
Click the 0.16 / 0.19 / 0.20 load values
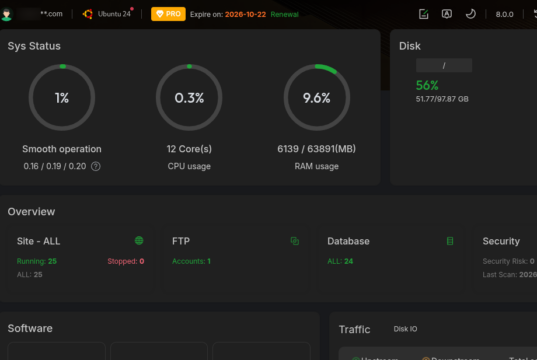55,166
